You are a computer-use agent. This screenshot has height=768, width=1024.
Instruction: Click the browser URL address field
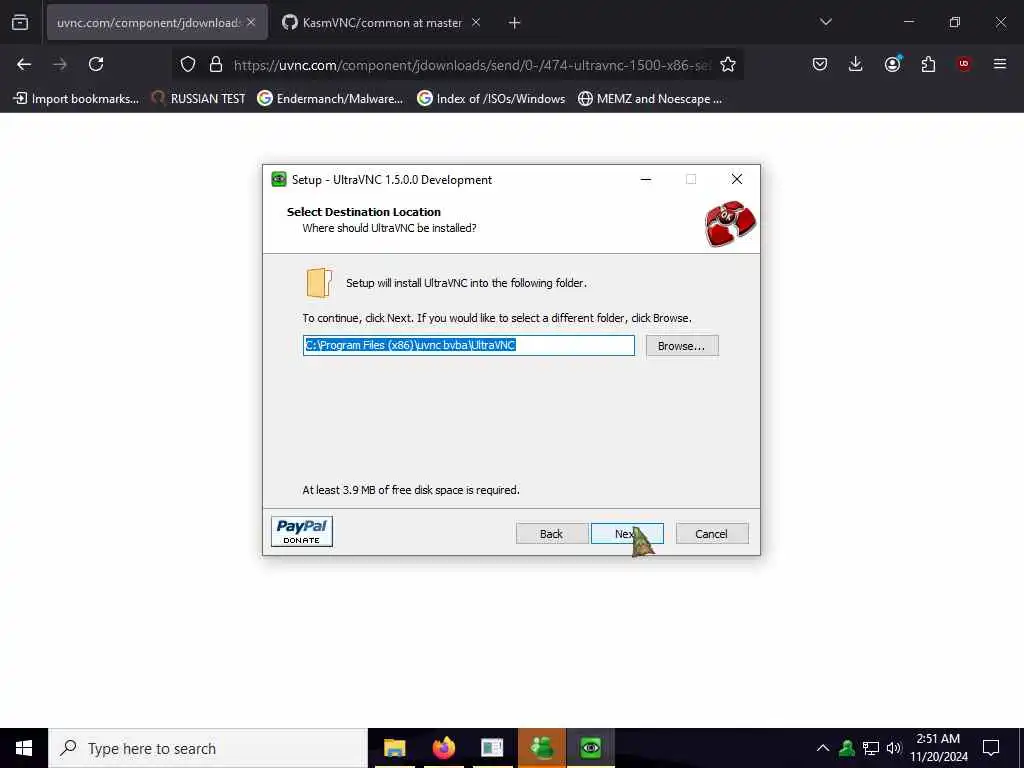(x=473, y=65)
